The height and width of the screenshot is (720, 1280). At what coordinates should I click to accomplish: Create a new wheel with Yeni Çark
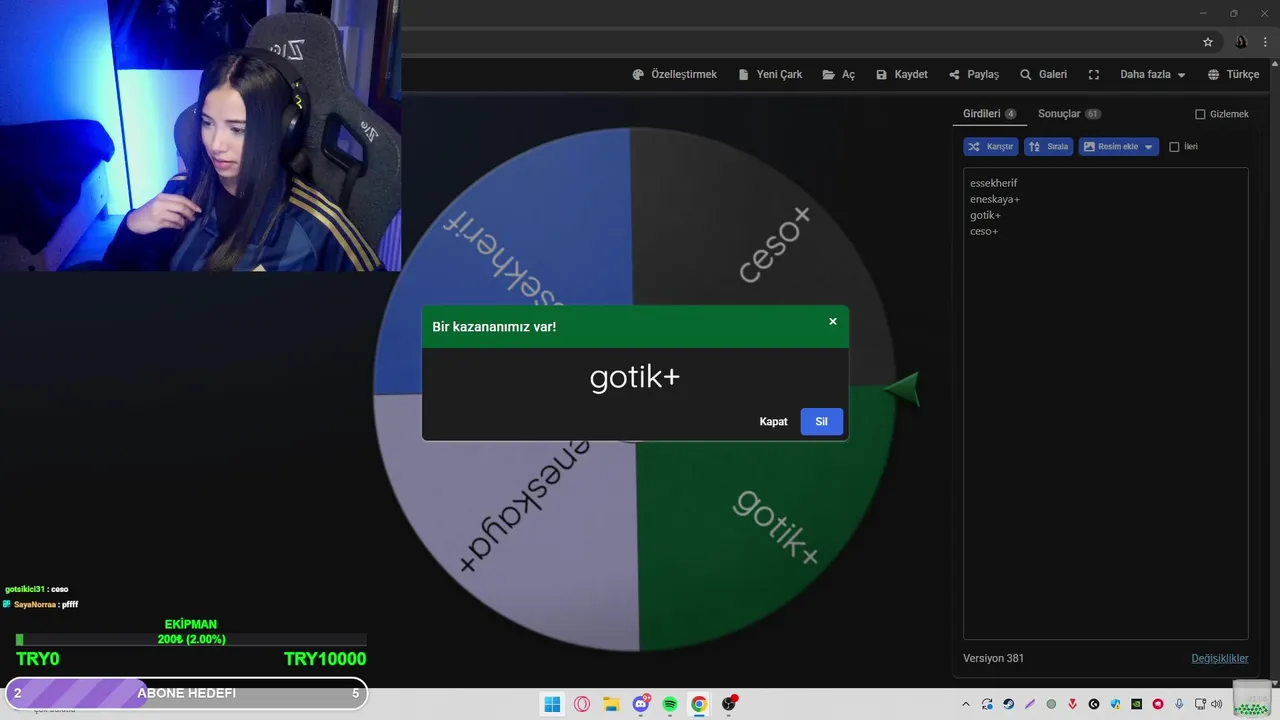click(770, 75)
